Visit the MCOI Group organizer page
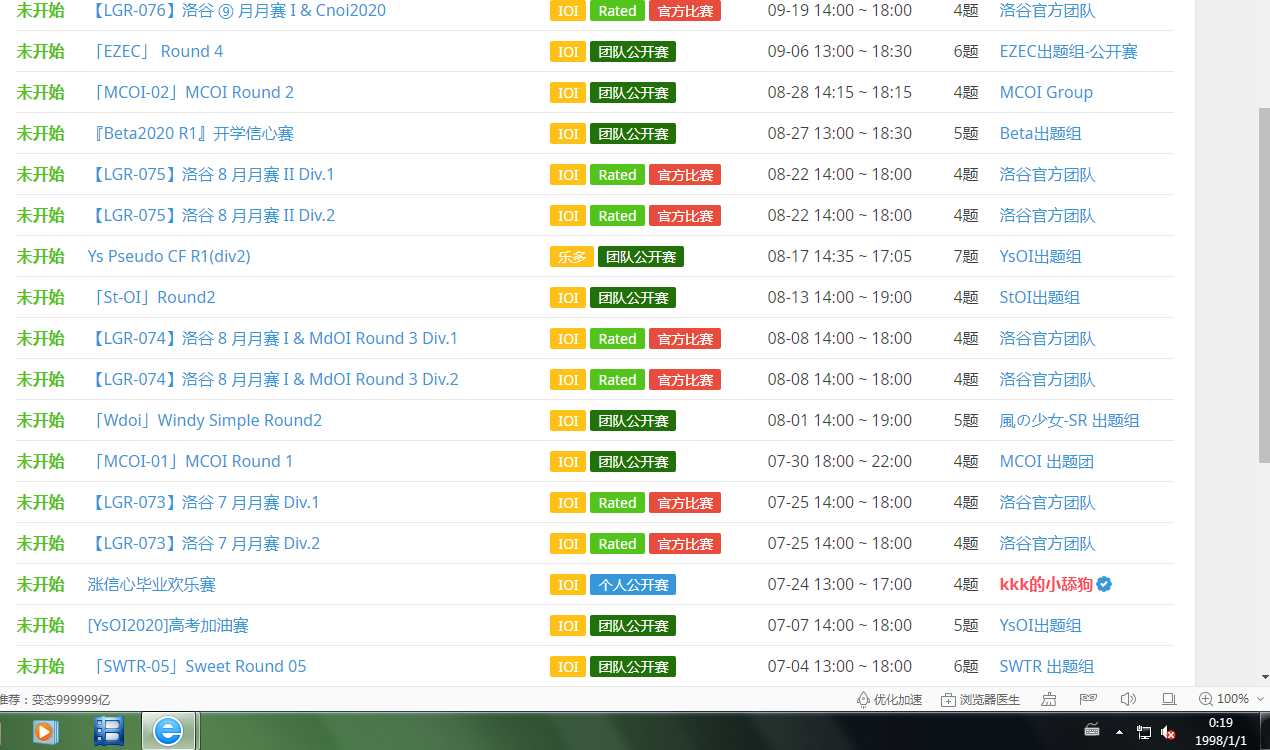Image resolution: width=1270 pixels, height=750 pixels. point(1046,92)
